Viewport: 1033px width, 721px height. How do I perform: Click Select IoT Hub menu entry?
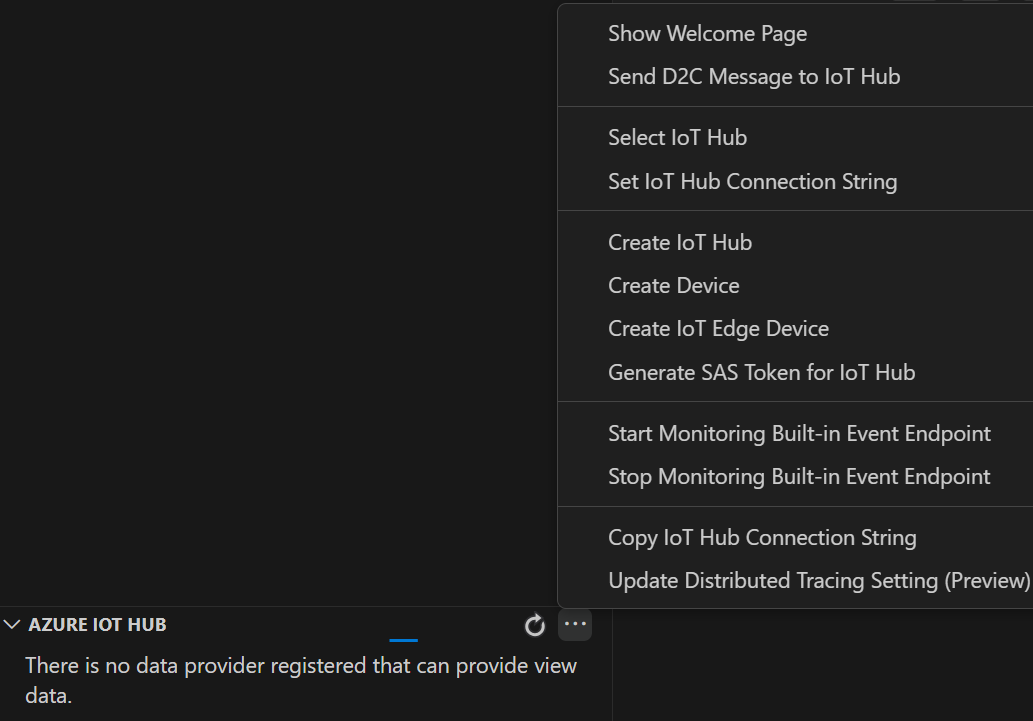[x=795, y=138]
